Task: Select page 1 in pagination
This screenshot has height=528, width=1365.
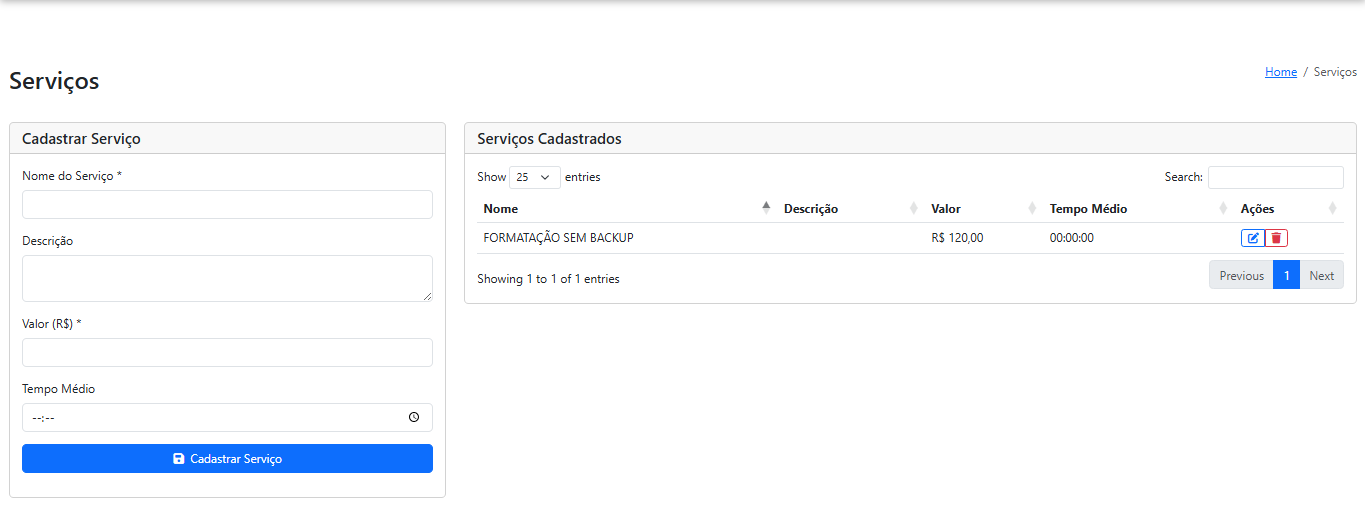Action: coord(1287,276)
